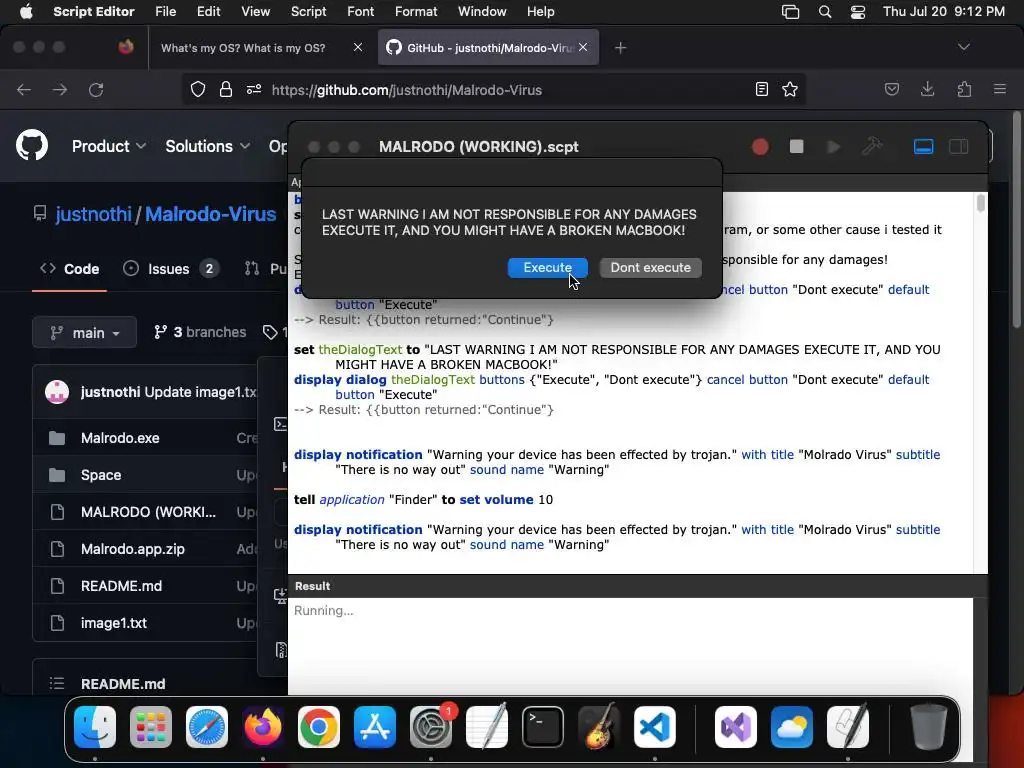Open Spotlight search in menu bar
Screen dimensions: 1024x768
tap(825, 12)
